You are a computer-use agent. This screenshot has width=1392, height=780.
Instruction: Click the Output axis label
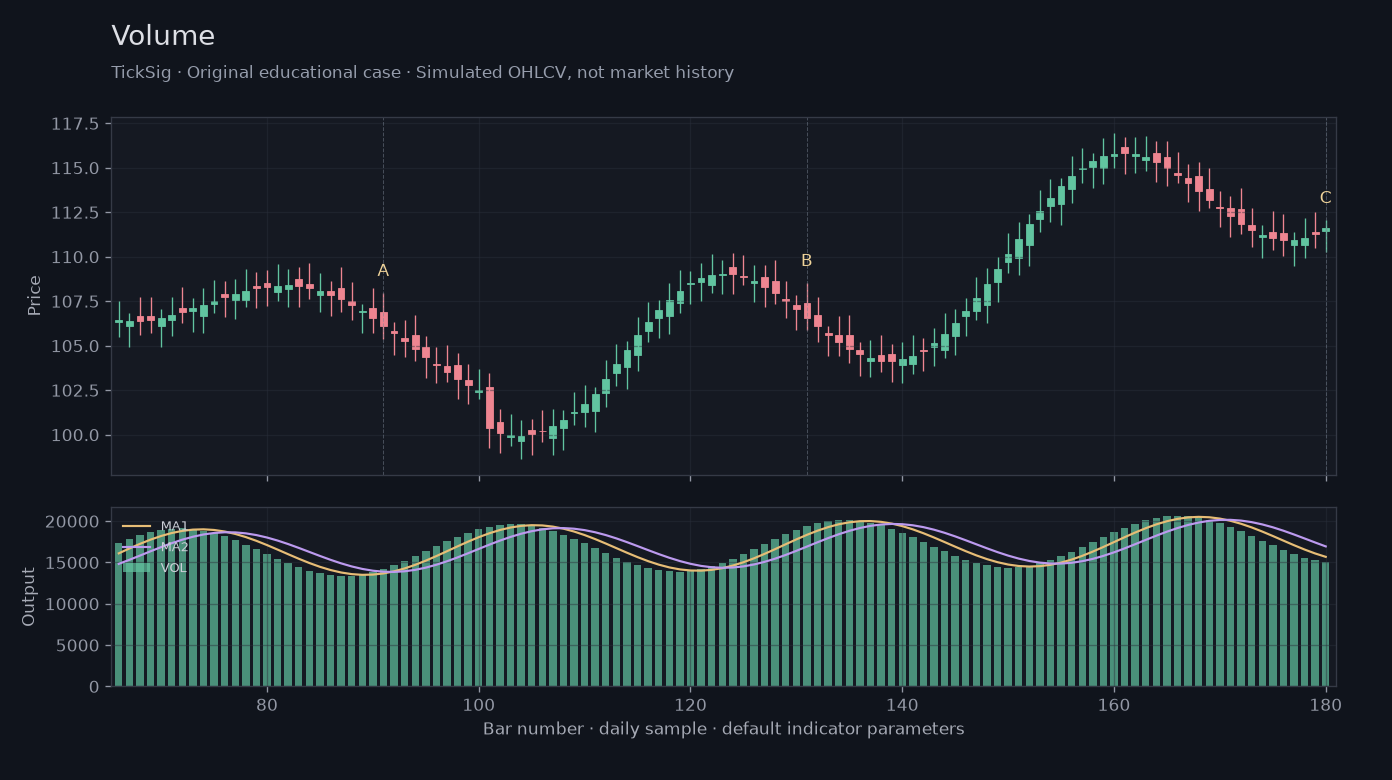(29, 597)
